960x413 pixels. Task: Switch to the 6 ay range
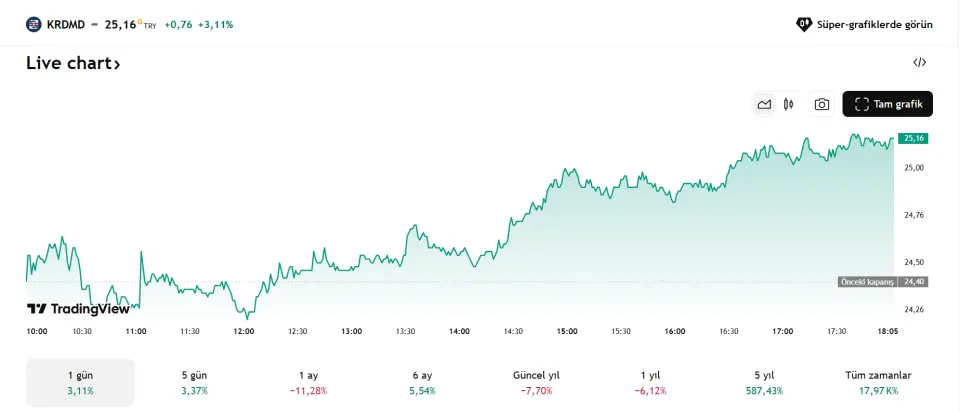point(422,382)
